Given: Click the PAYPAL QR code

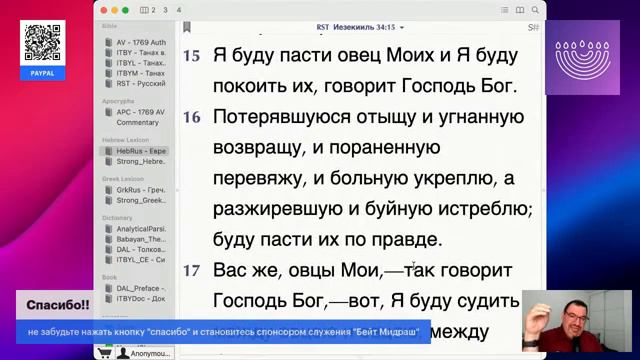Looking at the screenshot, I should [x=42, y=43].
